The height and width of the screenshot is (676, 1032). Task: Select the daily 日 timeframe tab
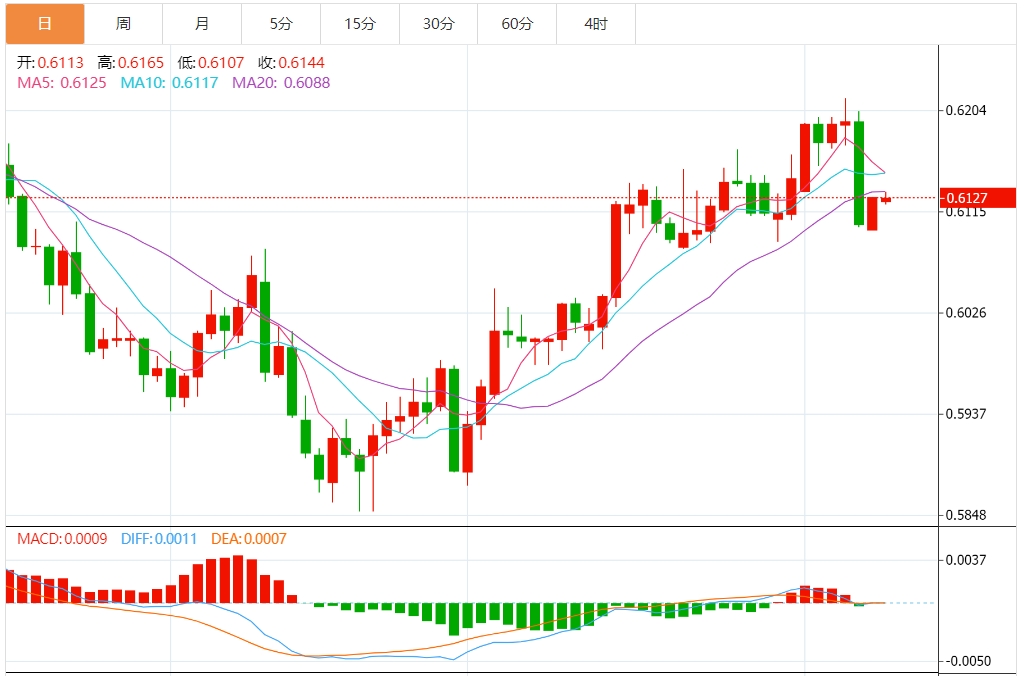[x=45, y=24]
